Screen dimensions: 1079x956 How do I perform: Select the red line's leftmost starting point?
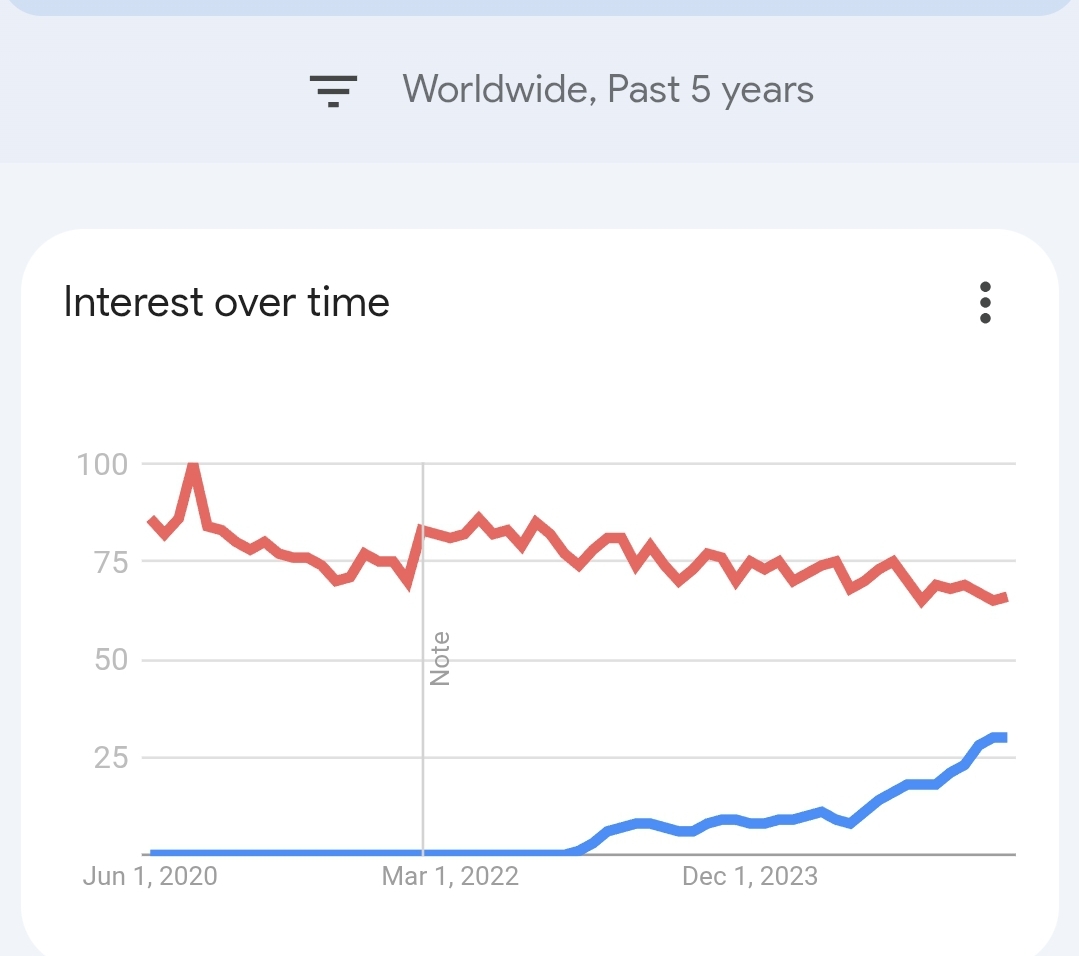(151, 519)
